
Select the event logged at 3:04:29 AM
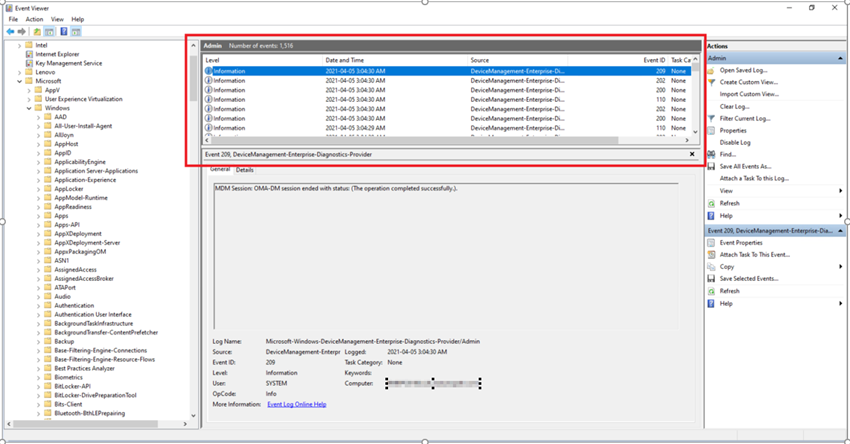(x=448, y=128)
